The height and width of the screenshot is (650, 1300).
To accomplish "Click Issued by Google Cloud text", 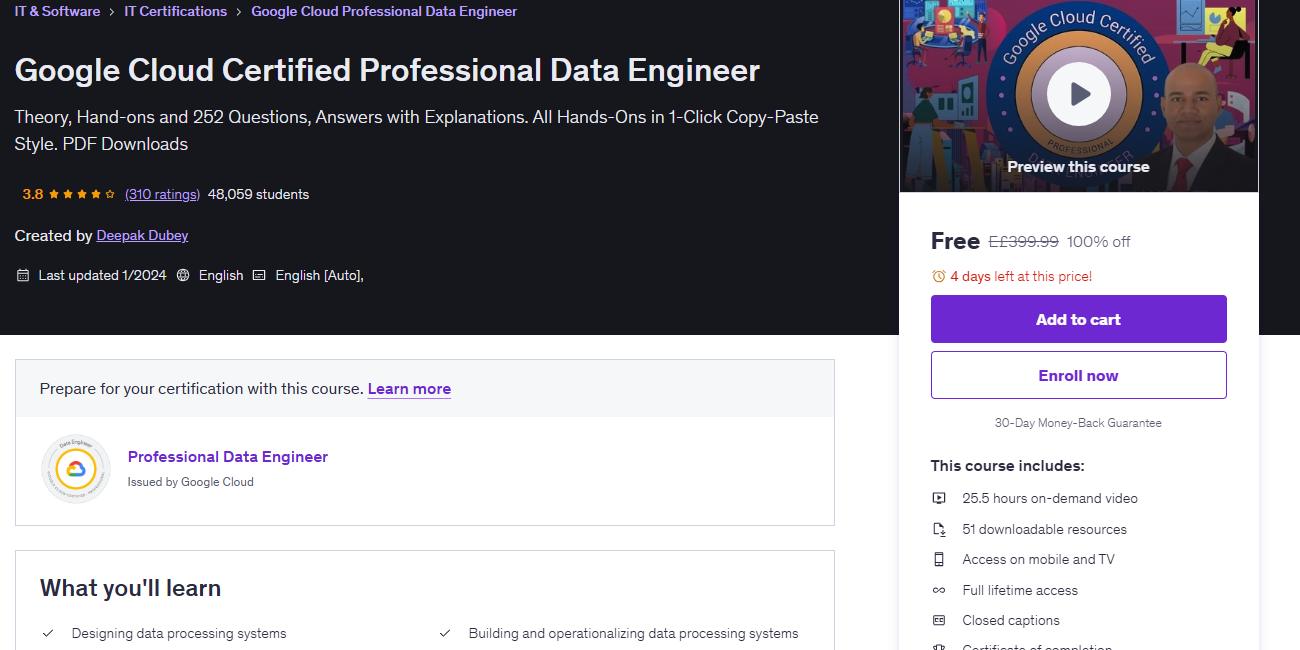I will click(x=190, y=482).
